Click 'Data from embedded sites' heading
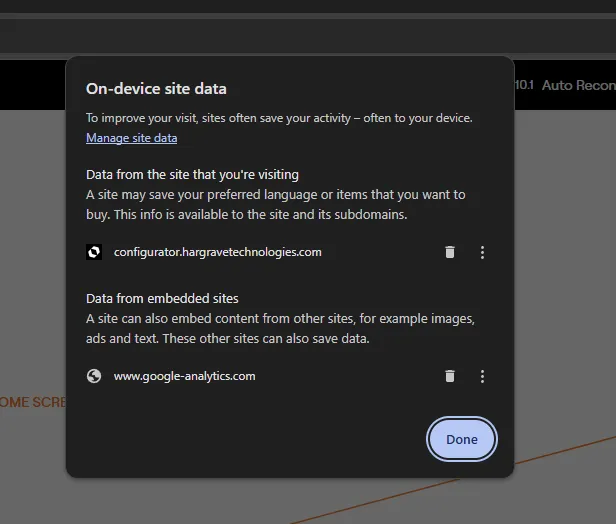This screenshot has width=616, height=524. pos(162,299)
